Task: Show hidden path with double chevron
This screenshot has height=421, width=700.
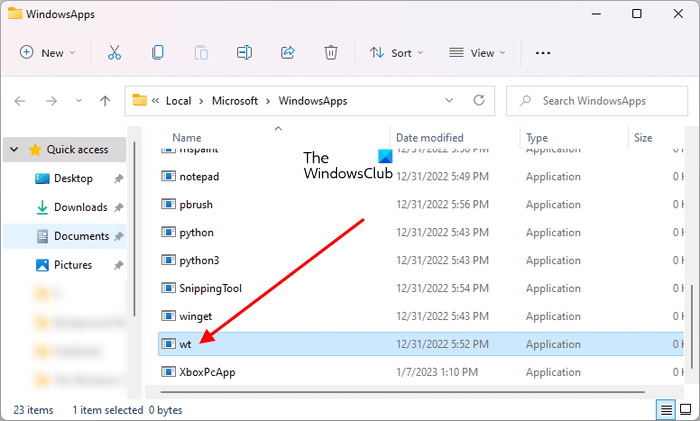Action: coord(155,101)
